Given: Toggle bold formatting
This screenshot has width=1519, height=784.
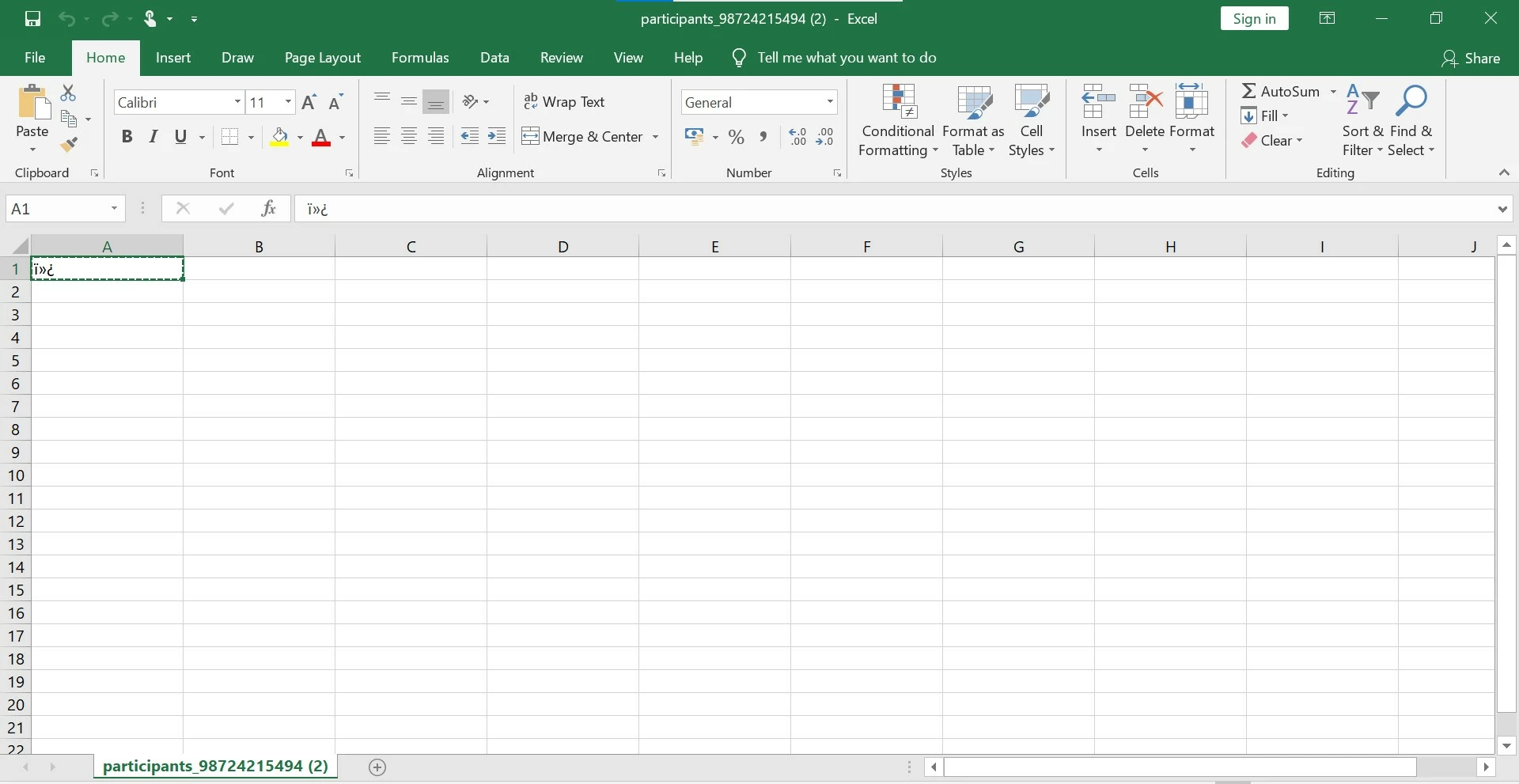Looking at the screenshot, I should coord(127,137).
